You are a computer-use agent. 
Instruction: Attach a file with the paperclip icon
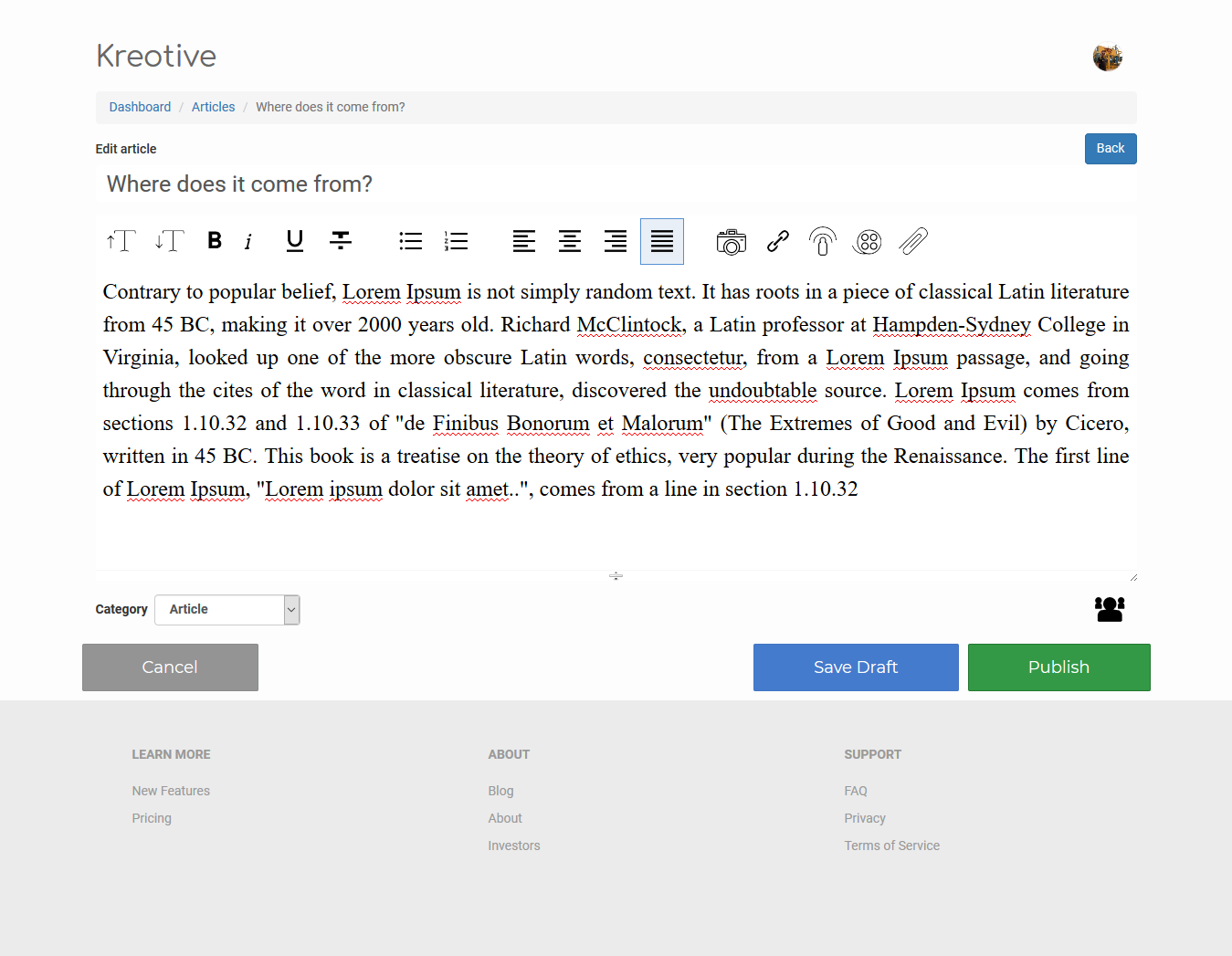coord(913,241)
